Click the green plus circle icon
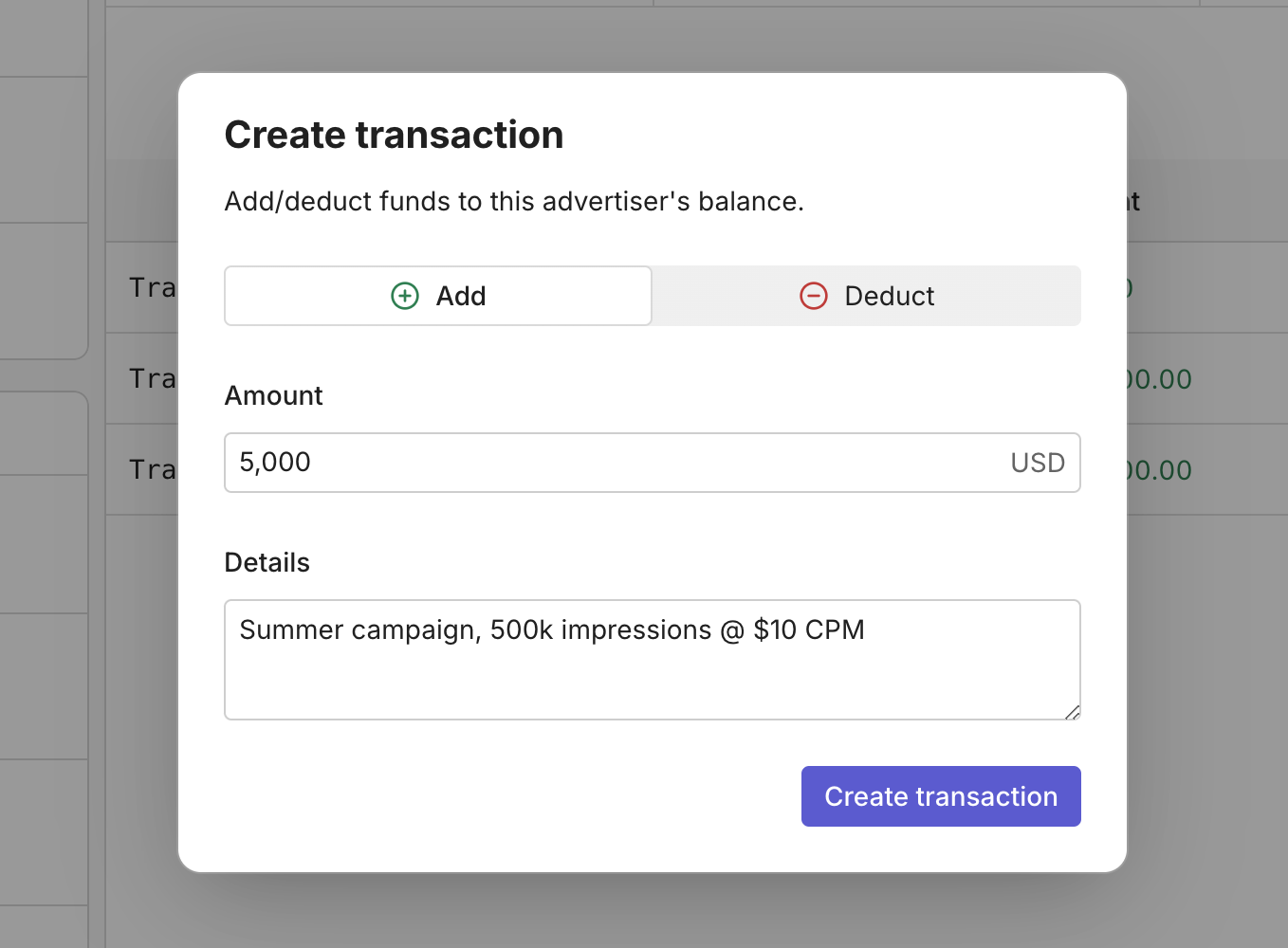 [405, 296]
